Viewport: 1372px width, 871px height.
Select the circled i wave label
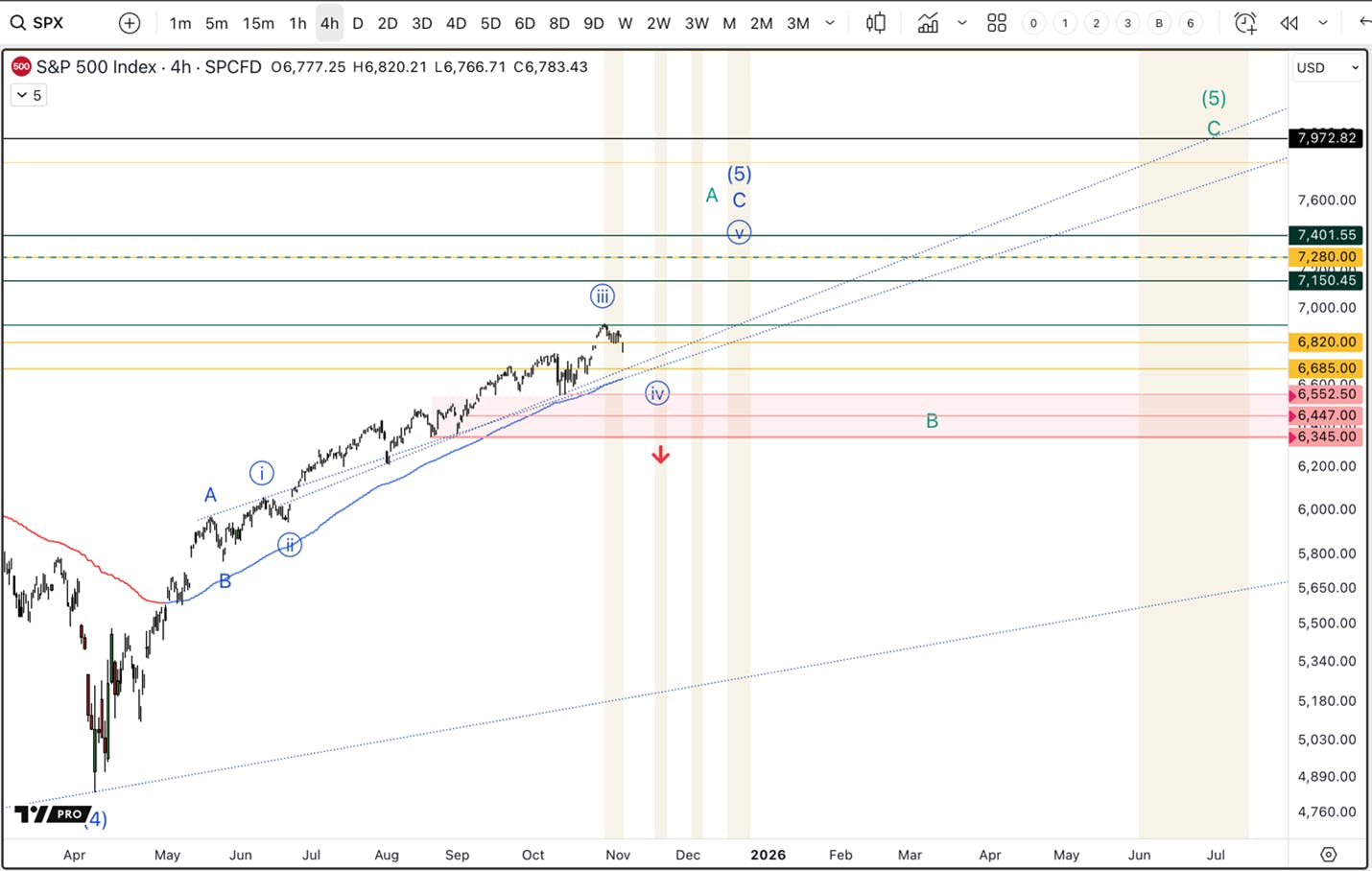(x=262, y=473)
